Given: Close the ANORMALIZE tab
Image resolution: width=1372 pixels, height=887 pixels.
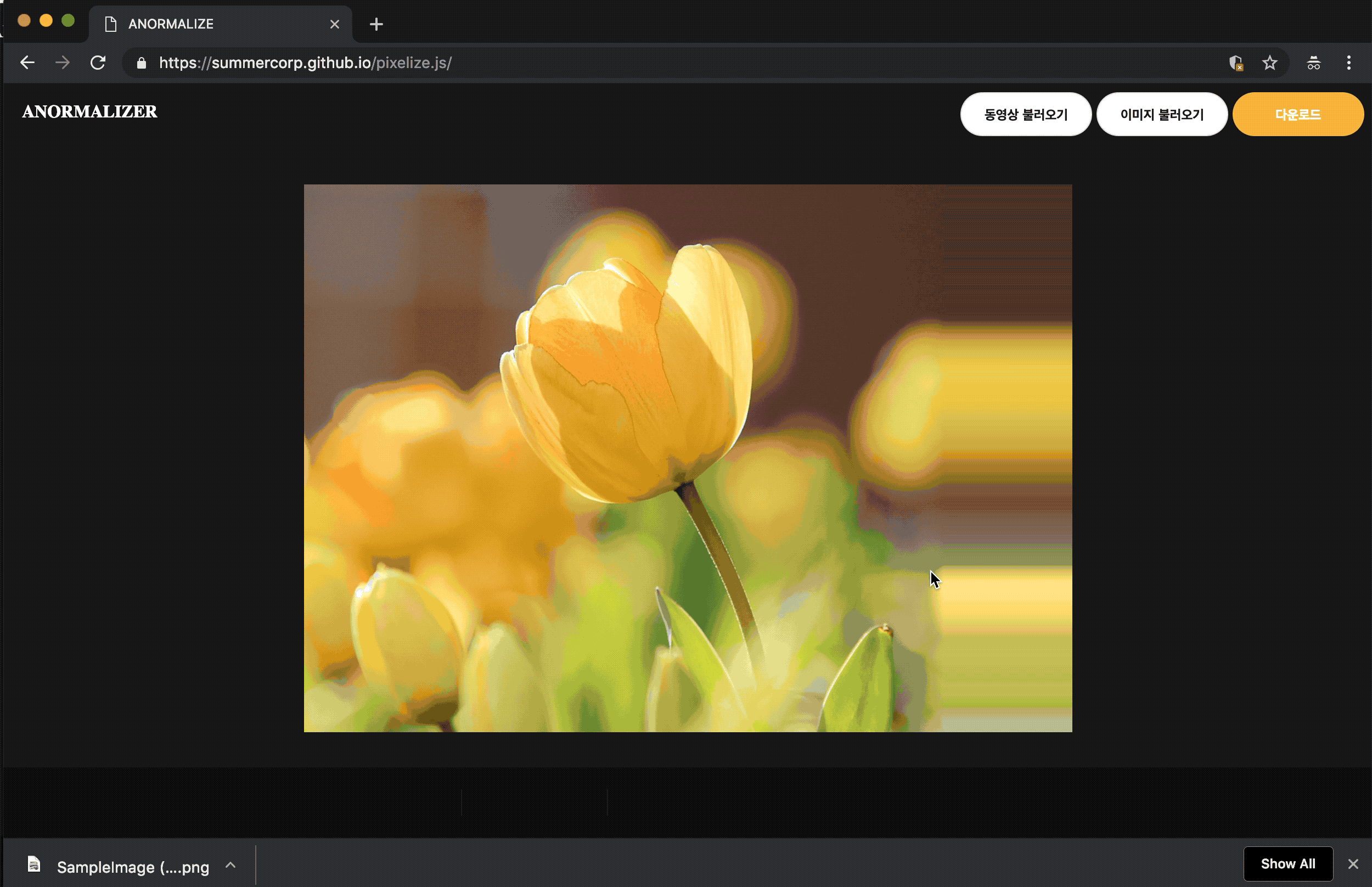Looking at the screenshot, I should 335,24.
